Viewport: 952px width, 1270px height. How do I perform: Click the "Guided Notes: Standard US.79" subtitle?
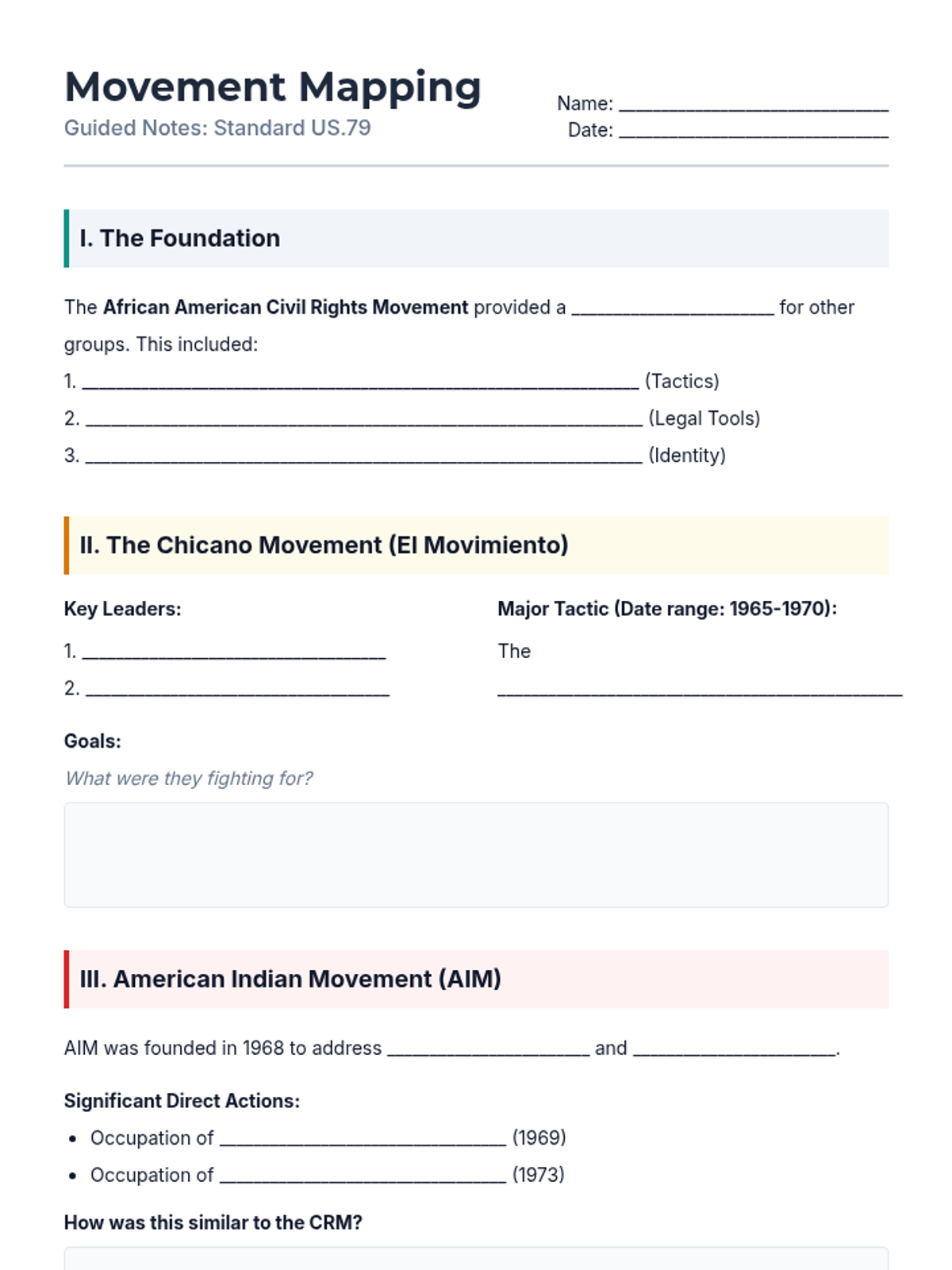pyautogui.click(x=217, y=128)
